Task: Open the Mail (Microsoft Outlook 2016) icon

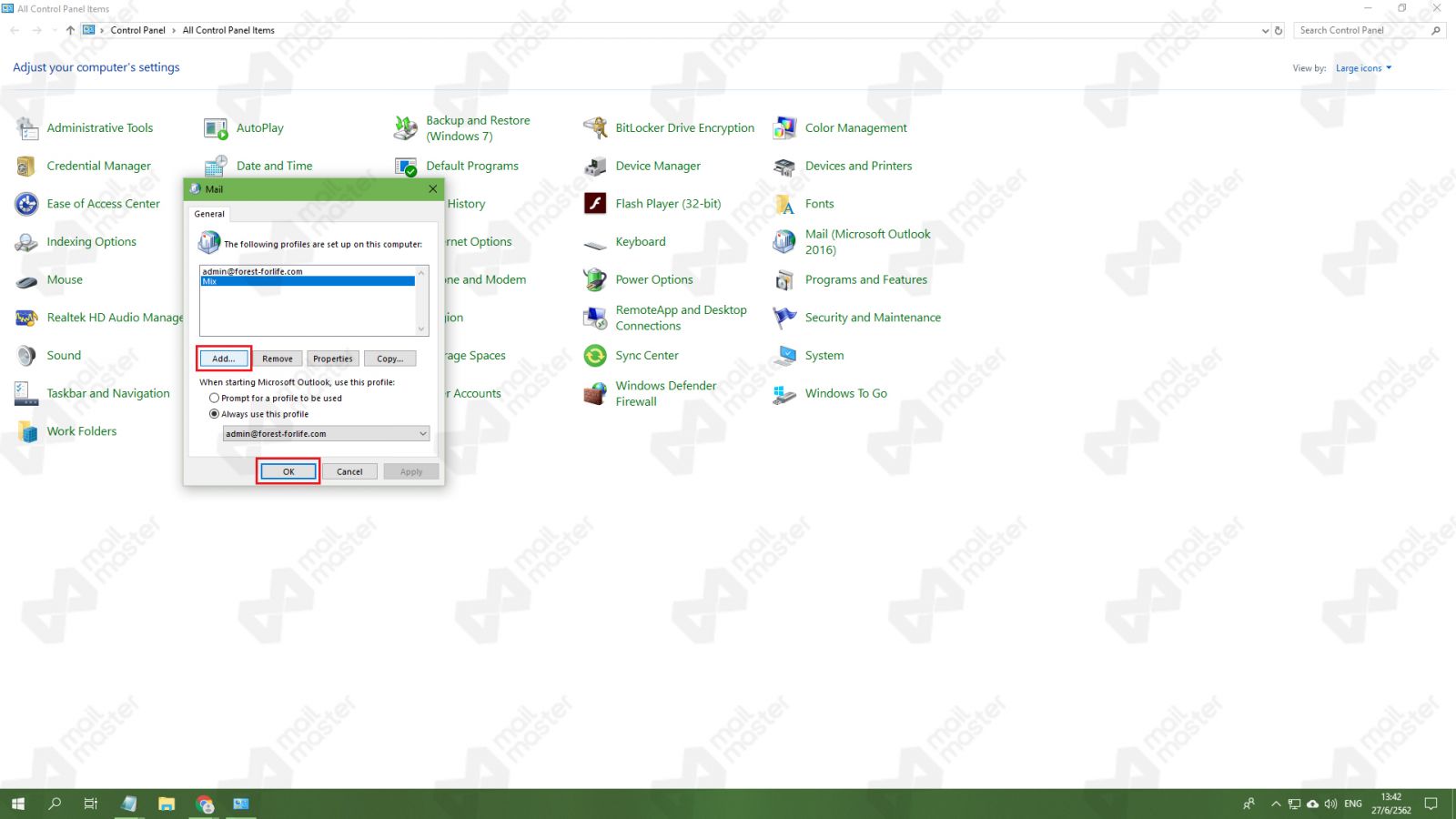Action: (784, 242)
